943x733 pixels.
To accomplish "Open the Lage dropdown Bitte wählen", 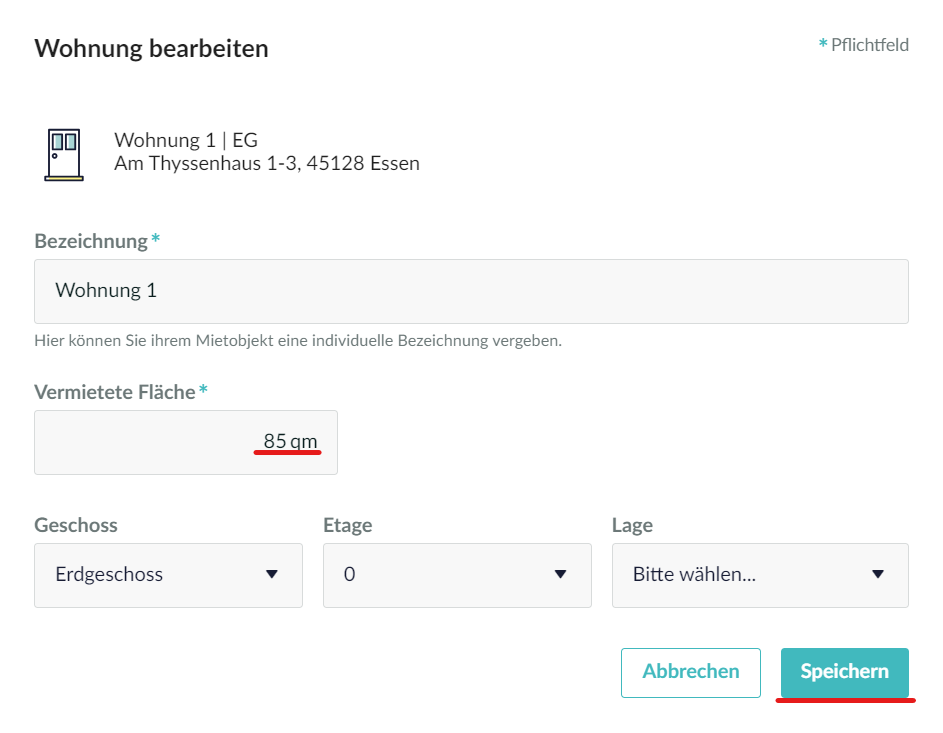I will [760, 575].
